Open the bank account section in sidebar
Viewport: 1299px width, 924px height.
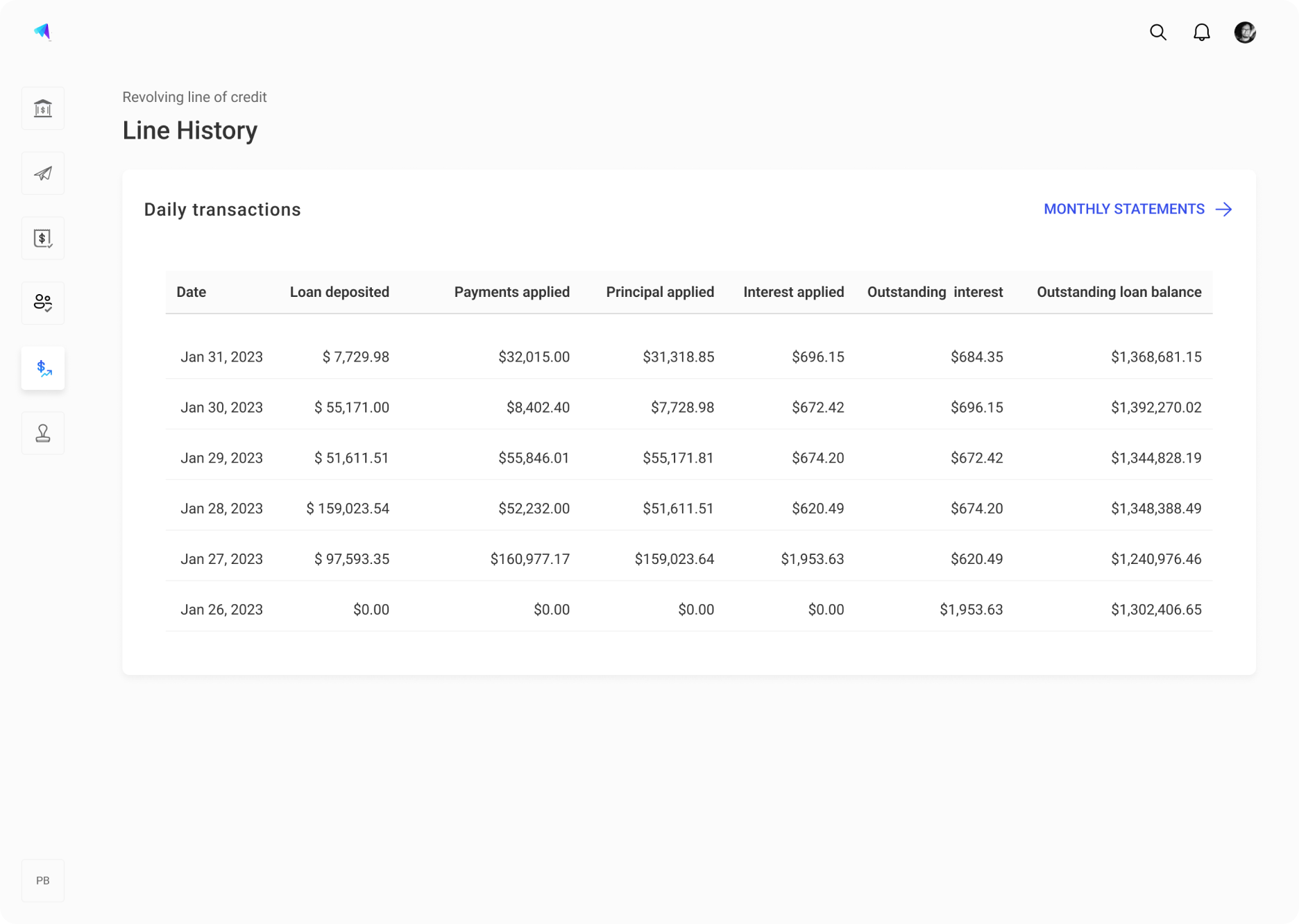42,108
